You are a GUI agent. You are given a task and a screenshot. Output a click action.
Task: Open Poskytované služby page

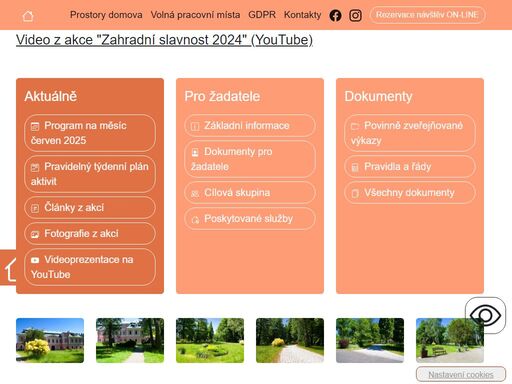(x=250, y=219)
